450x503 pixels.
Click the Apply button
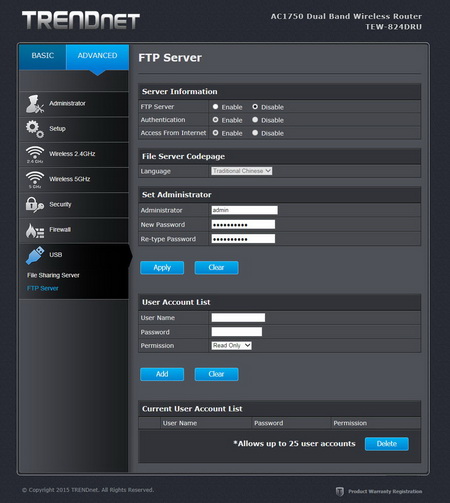pos(162,268)
